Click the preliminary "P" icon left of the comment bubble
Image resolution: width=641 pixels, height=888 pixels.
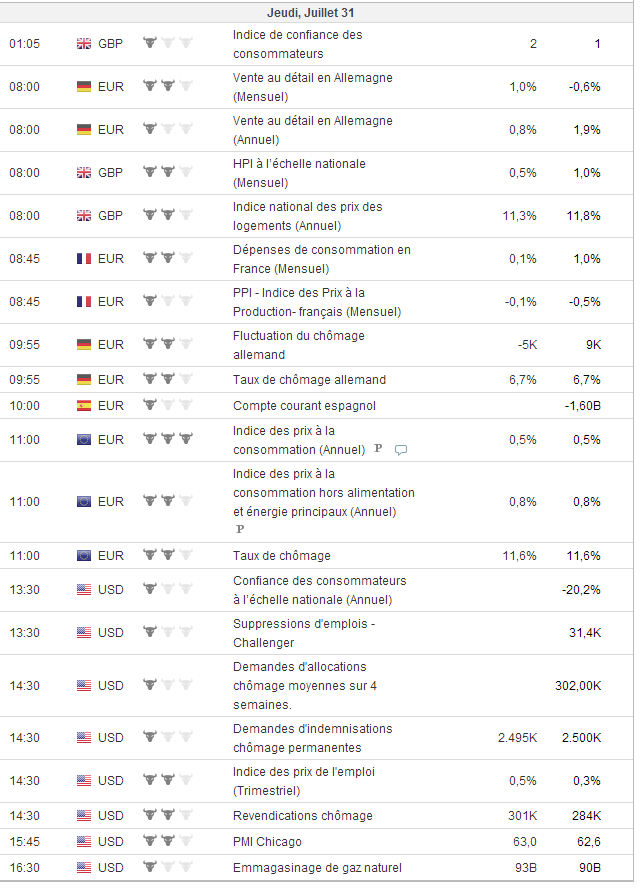378,449
